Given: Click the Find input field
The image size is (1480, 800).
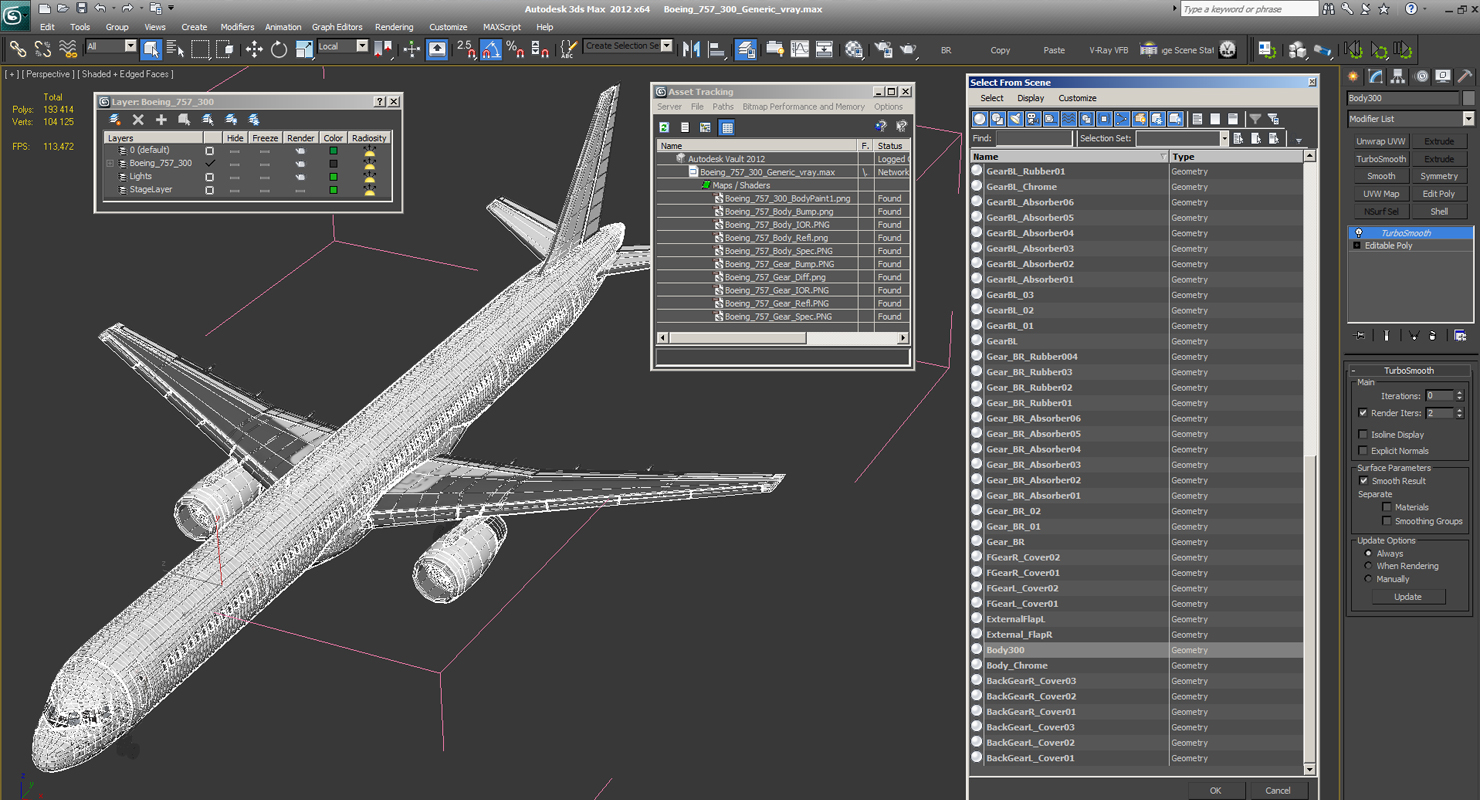Looking at the screenshot, I should [1034, 139].
